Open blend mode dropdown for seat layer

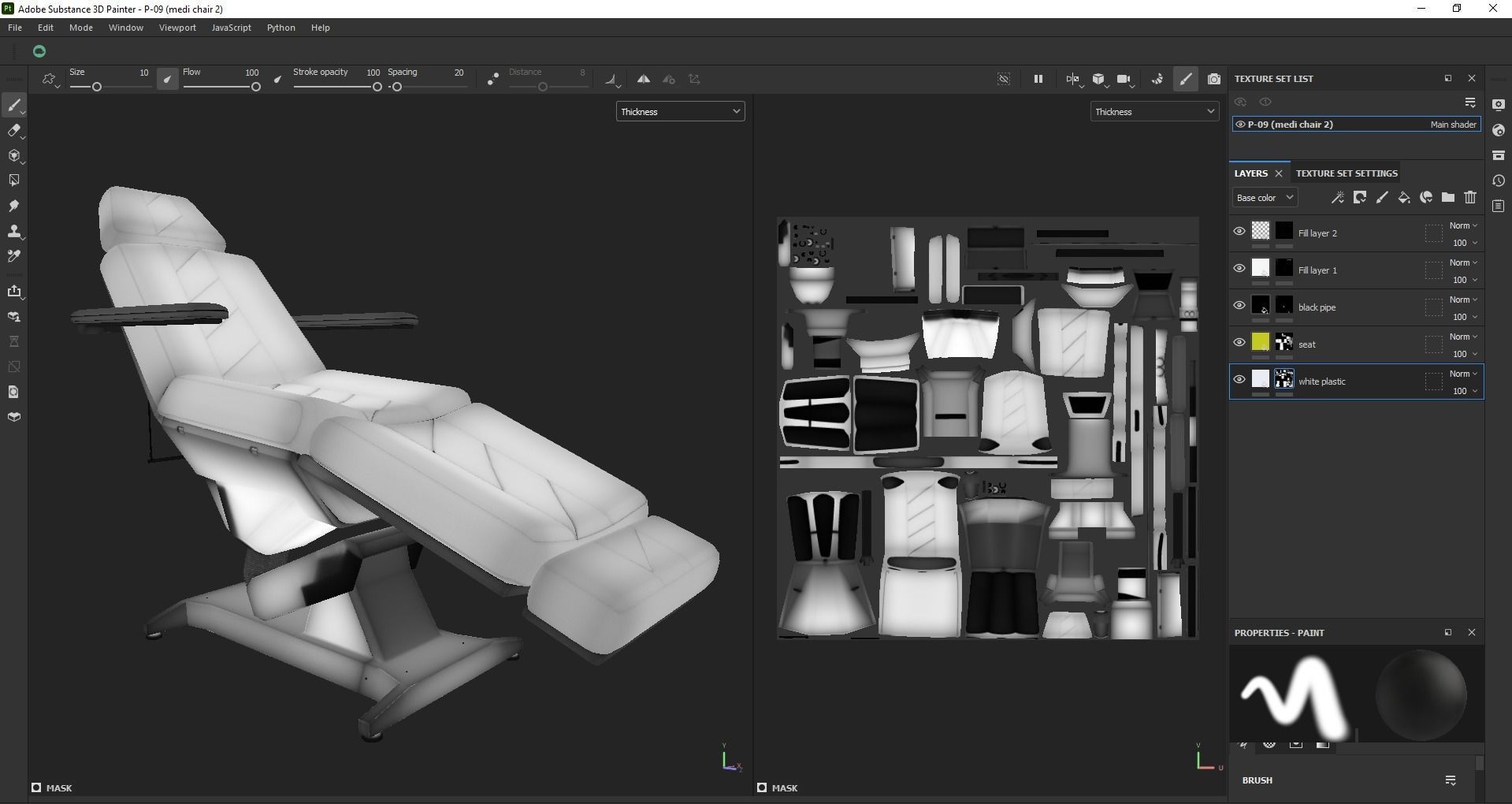[x=1464, y=337]
